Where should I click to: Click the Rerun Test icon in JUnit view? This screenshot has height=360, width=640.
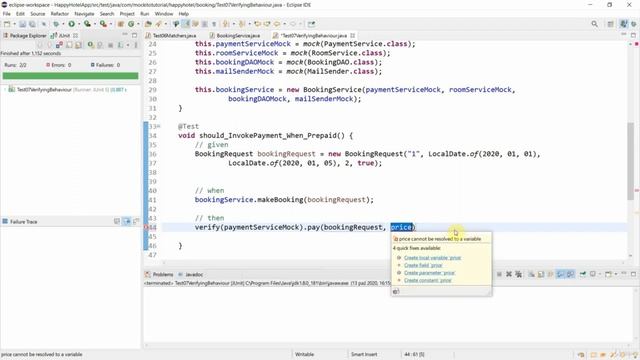[91, 45]
